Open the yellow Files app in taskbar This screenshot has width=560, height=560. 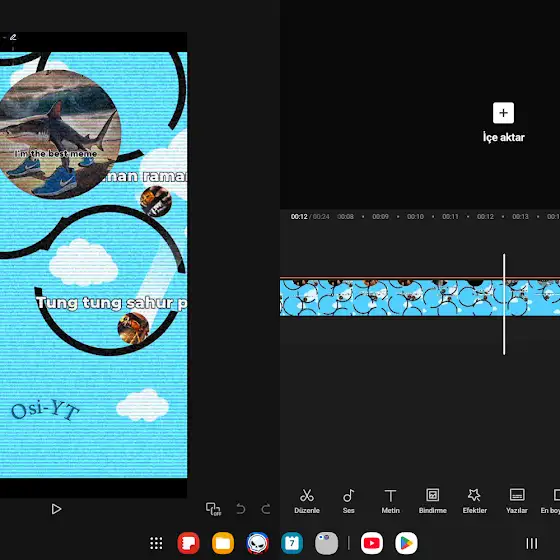(223, 543)
